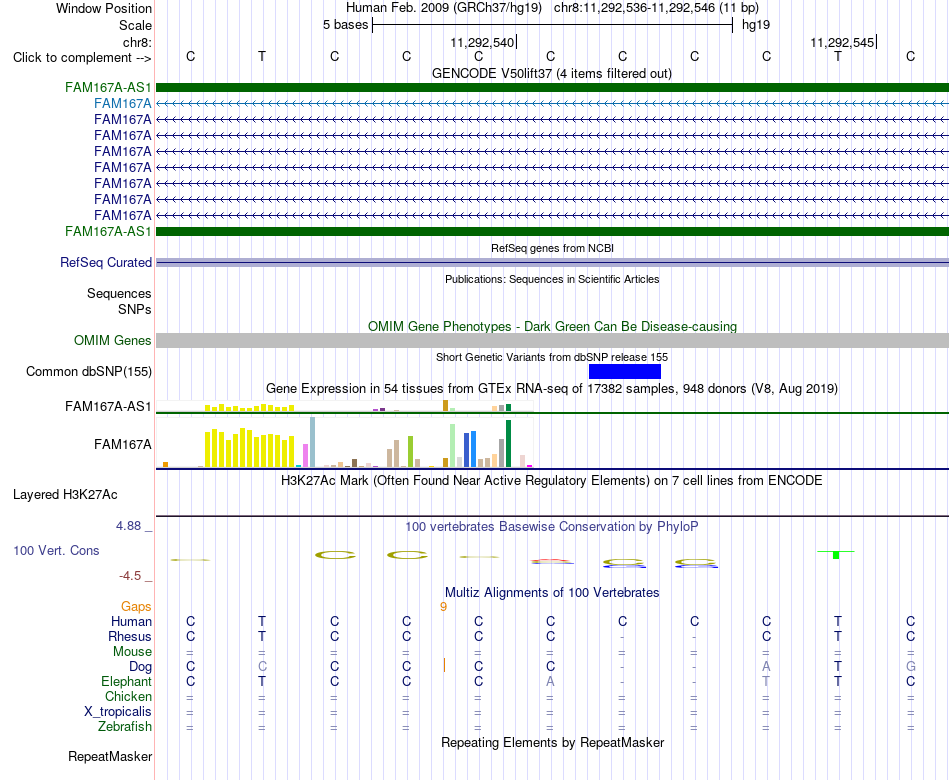
Task: Click the orange 9 in the Gaps row
Action: (443, 607)
